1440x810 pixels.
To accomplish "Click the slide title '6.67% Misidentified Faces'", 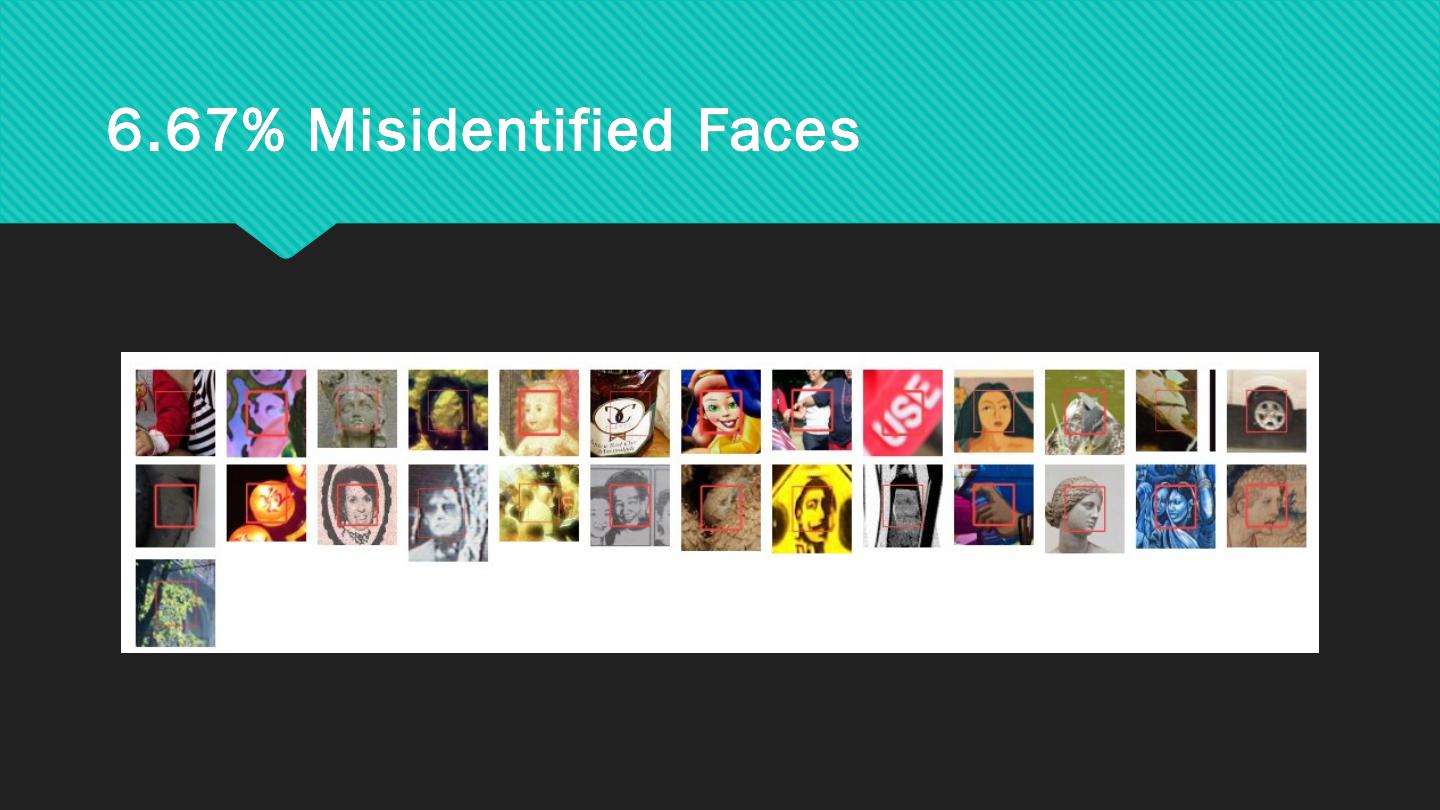I will coord(483,131).
